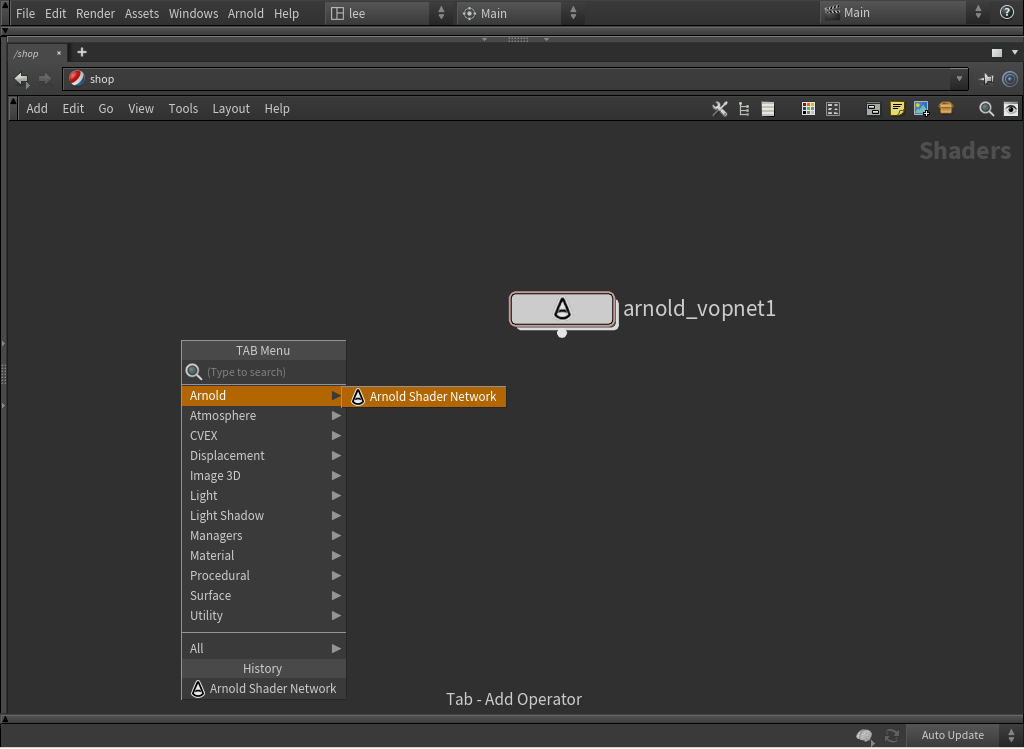Click the brain memory icon in the bottom bar
This screenshot has width=1024, height=749.
click(x=863, y=735)
